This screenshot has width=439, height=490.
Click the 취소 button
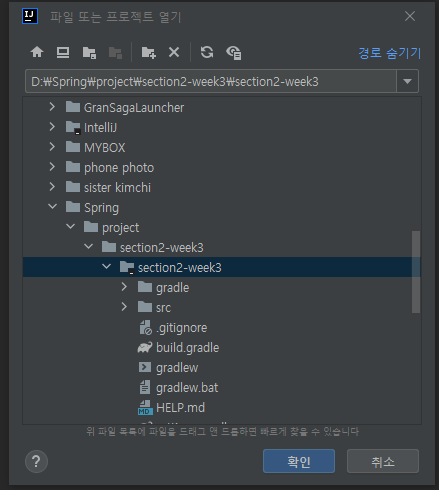pyautogui.click(x=383, y=461)
